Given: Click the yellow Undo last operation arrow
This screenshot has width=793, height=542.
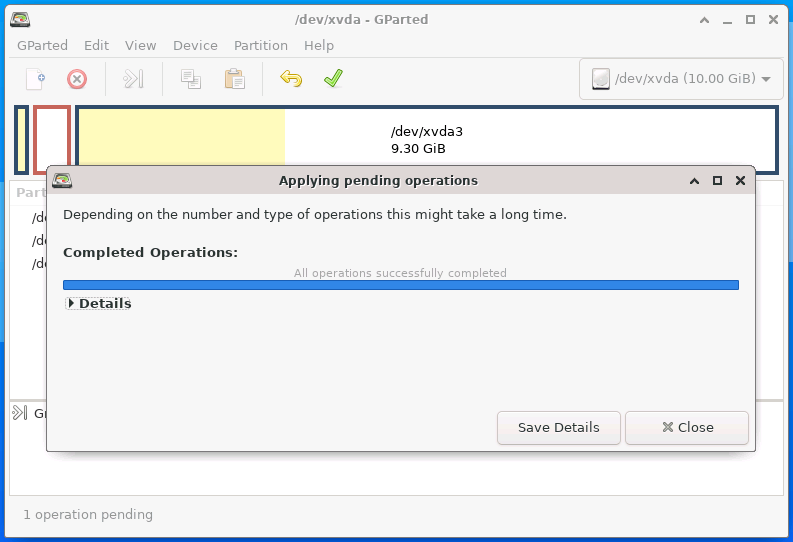Looking at the screenshot, I should pos(291,79).
